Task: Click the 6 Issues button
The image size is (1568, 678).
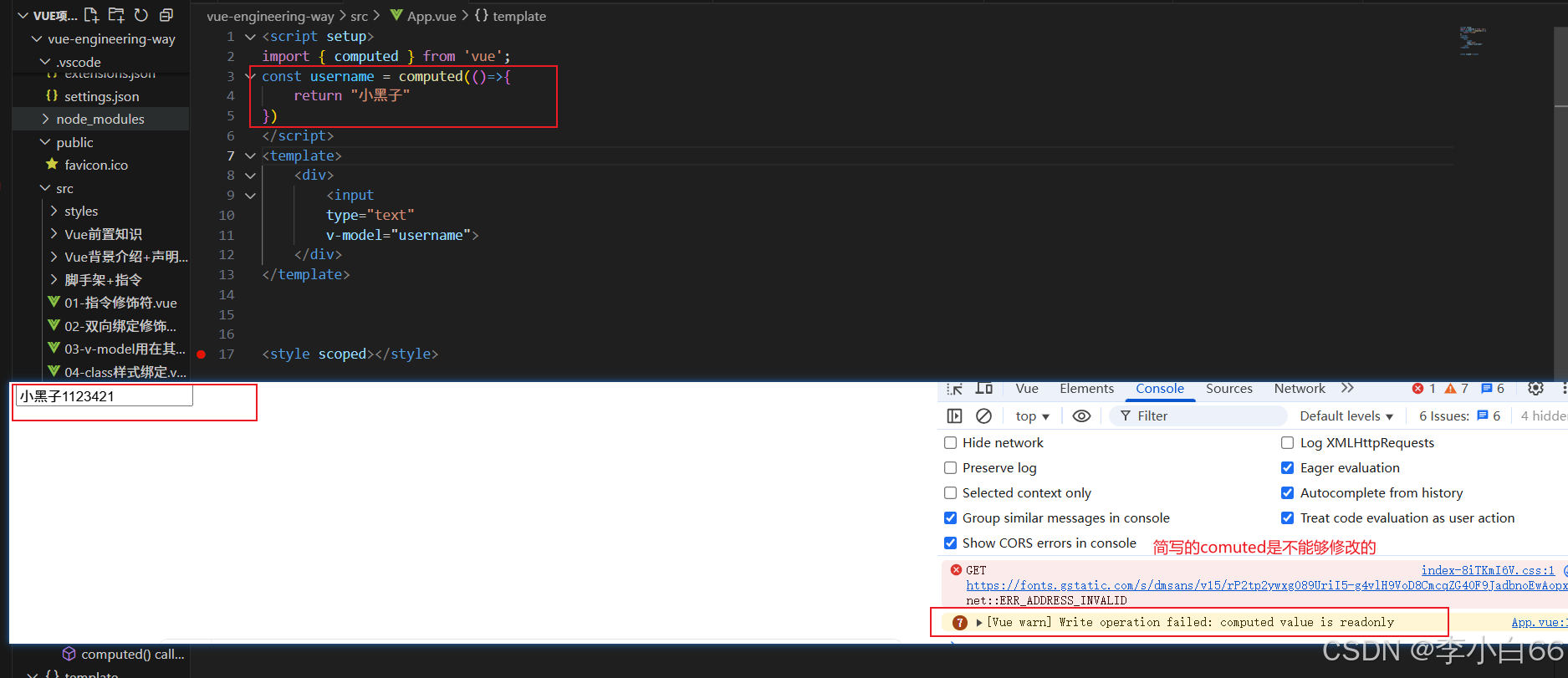Action: pyautogui.click(x=1459, y=416)
